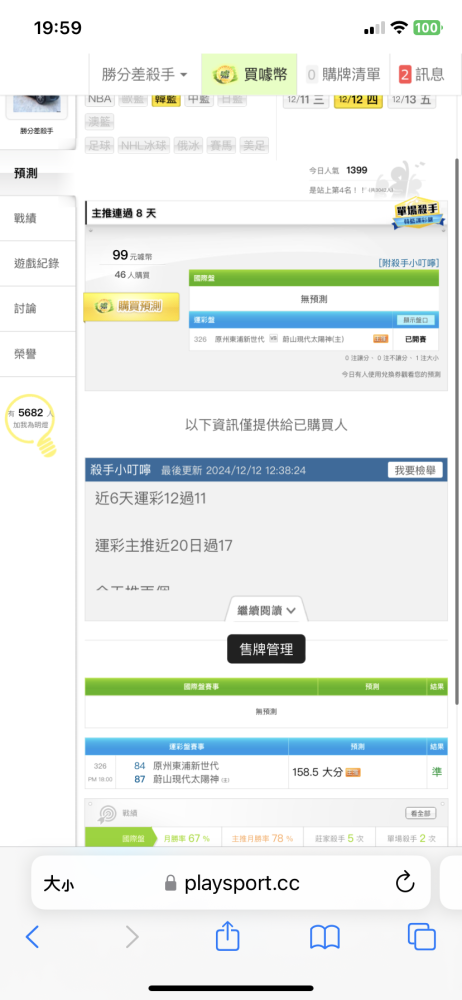Tap the Wi-Fi icon in status bar
This screenshot has height=1000, width=462.
[399, 27]
